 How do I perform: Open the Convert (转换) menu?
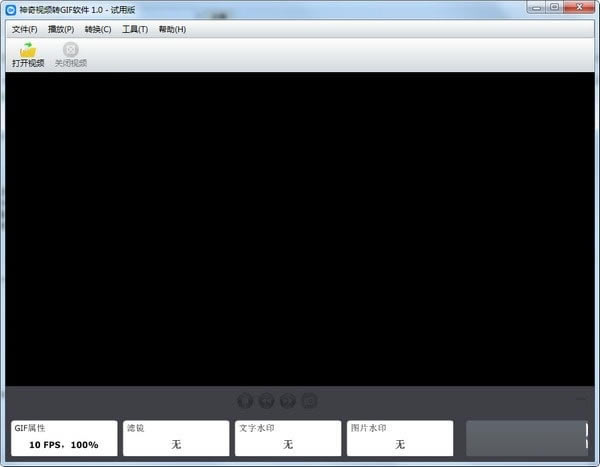[98, 29]
